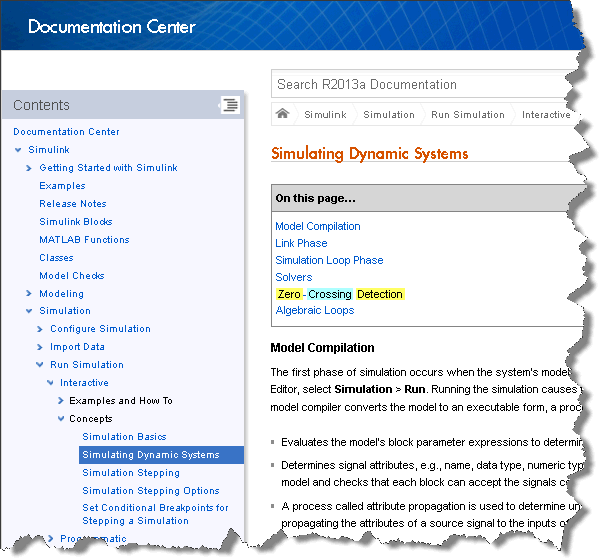Collapse the Concepts tree node
Screen dimensions: 602x560
(x=61, y=419)
